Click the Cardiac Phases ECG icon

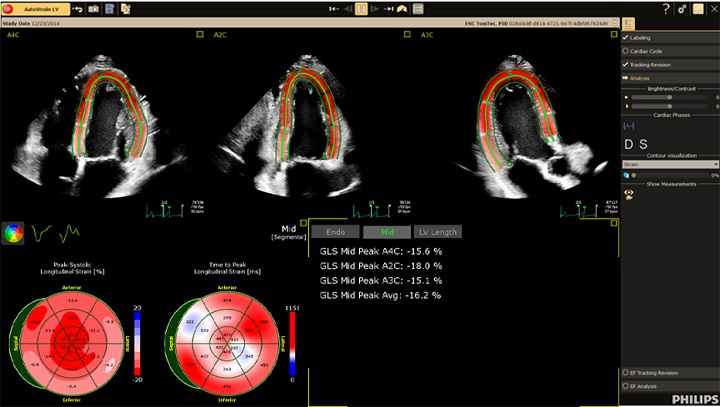(630, 125)
